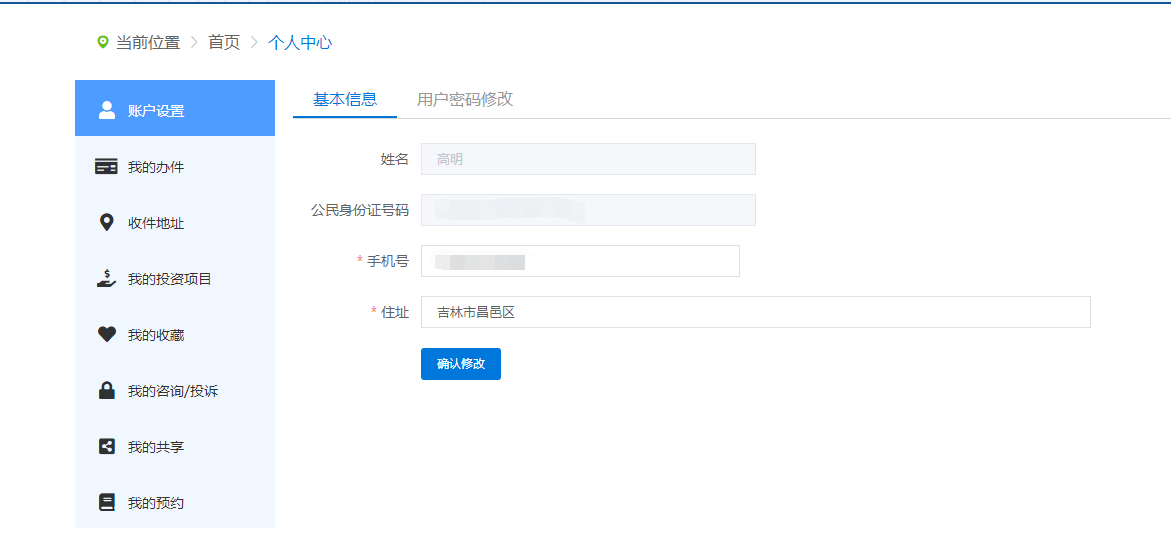The width and height of the screenshot is (1171, 556).
Task: Go to 首页 via the breadcrumb
Action: 224,42
